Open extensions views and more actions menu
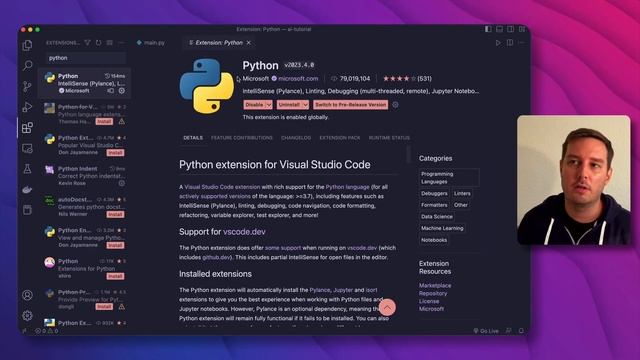This screenshot has height=360, width=640. click(x=121, y=42)
